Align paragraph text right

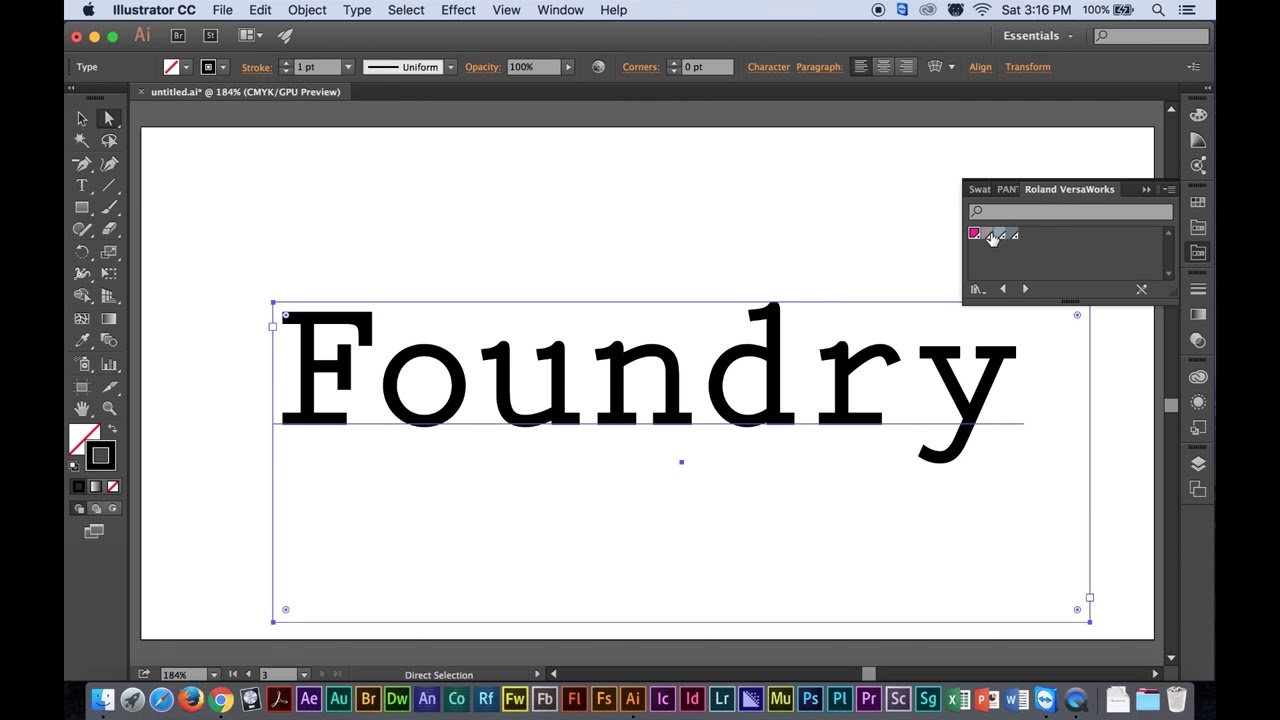pyautogui.click(x=906, y=67)
